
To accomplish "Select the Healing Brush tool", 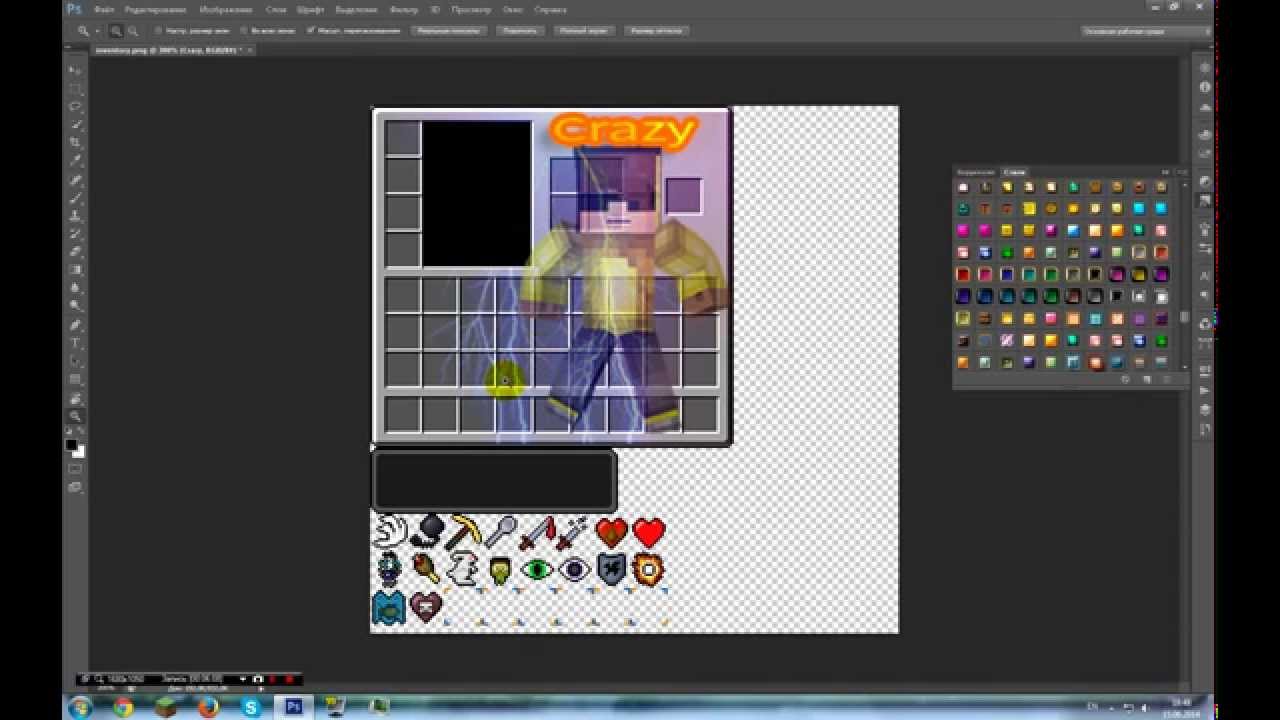I will tap(75, 180).
